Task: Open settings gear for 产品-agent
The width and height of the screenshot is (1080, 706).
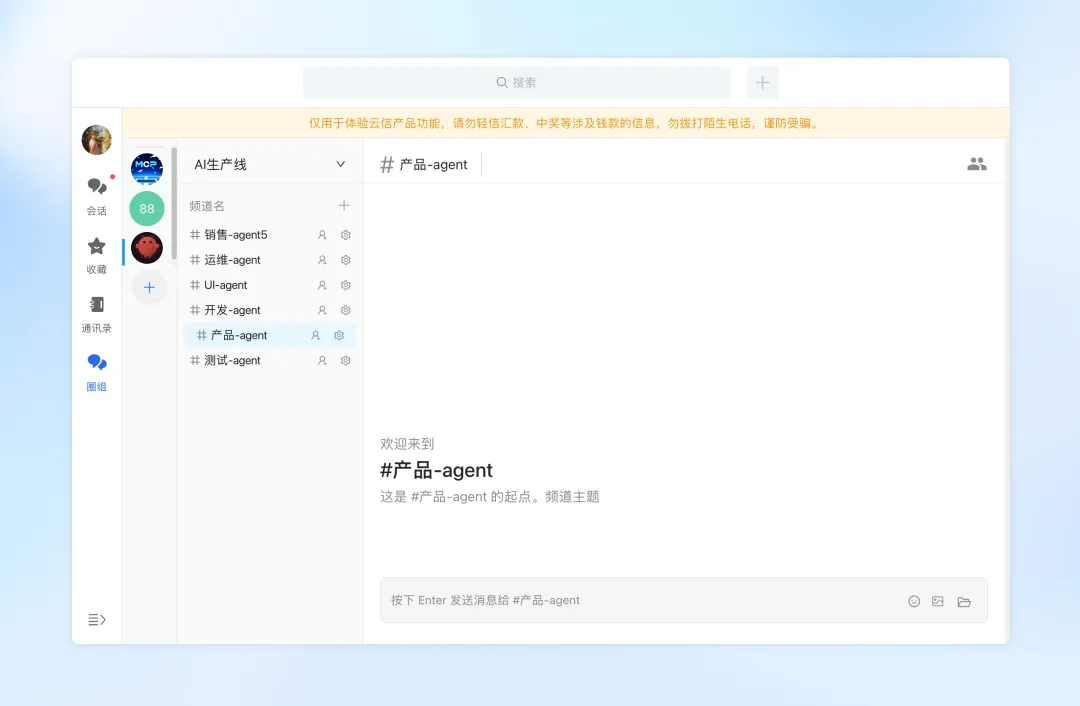Action: [x=339, y=335]
